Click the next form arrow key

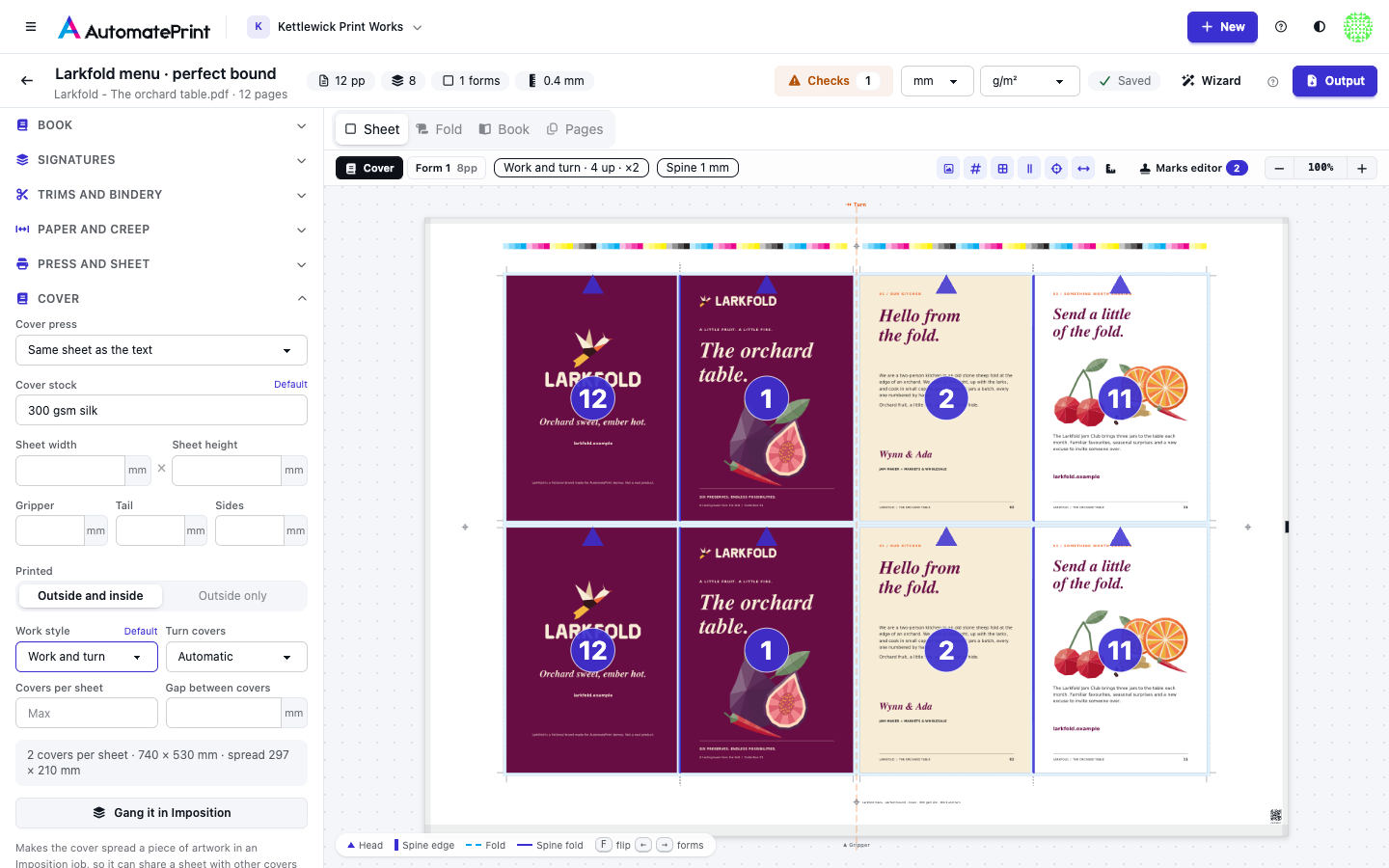coord(665,845)
